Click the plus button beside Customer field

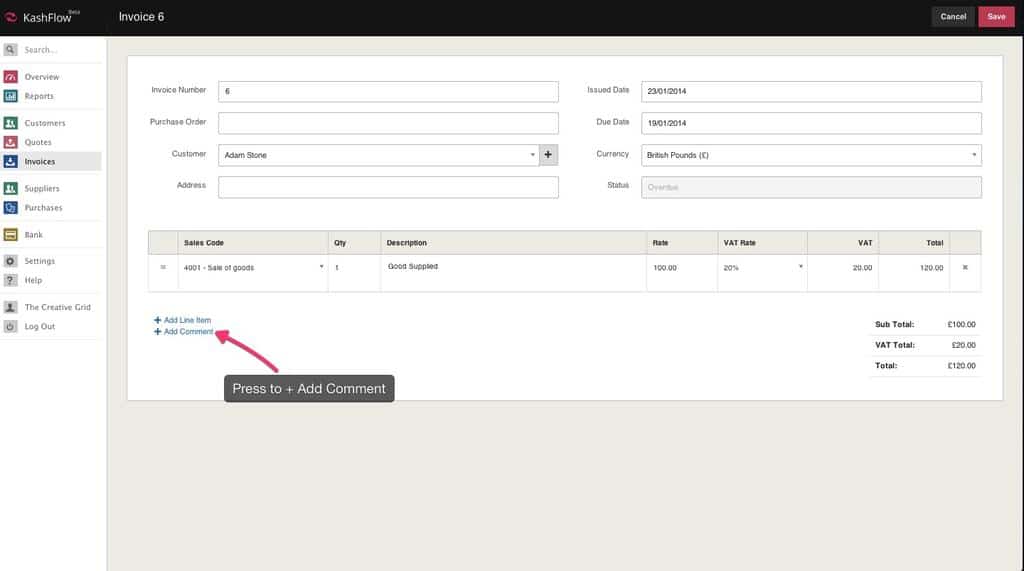pyautogui.click(x=548, y=155)
